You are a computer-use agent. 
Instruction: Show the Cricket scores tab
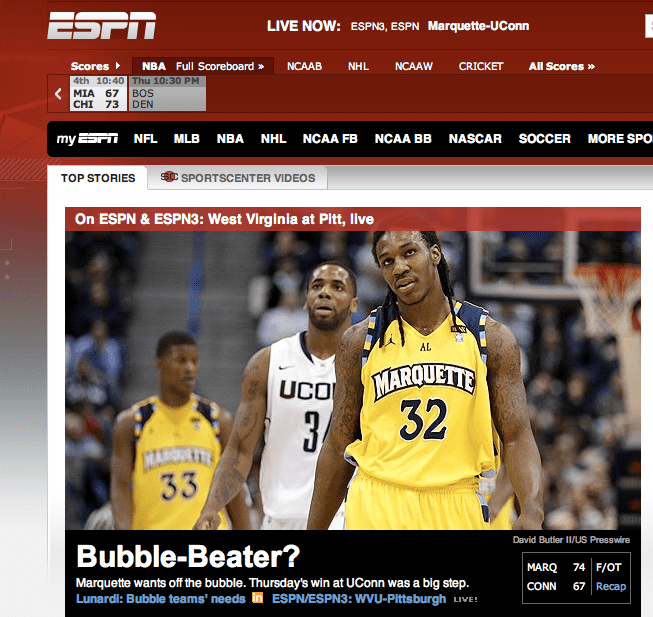coord(481,66)
